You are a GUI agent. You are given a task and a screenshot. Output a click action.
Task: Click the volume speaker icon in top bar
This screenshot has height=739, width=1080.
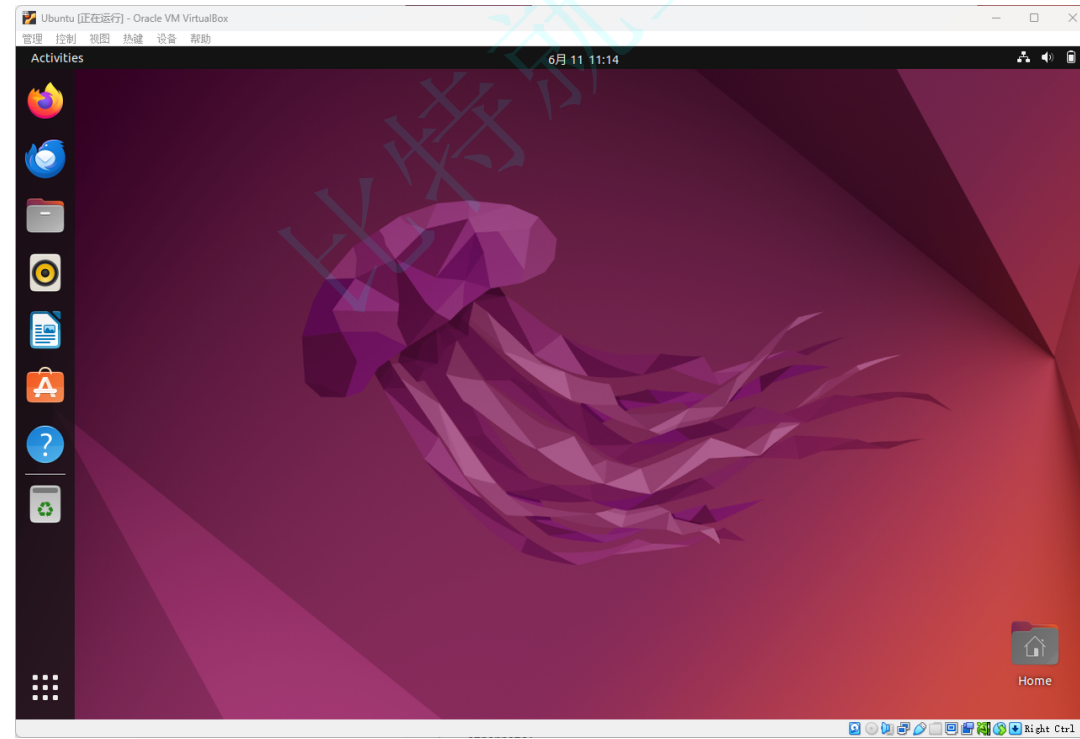pyautogui.click(x=1047, y=57)
